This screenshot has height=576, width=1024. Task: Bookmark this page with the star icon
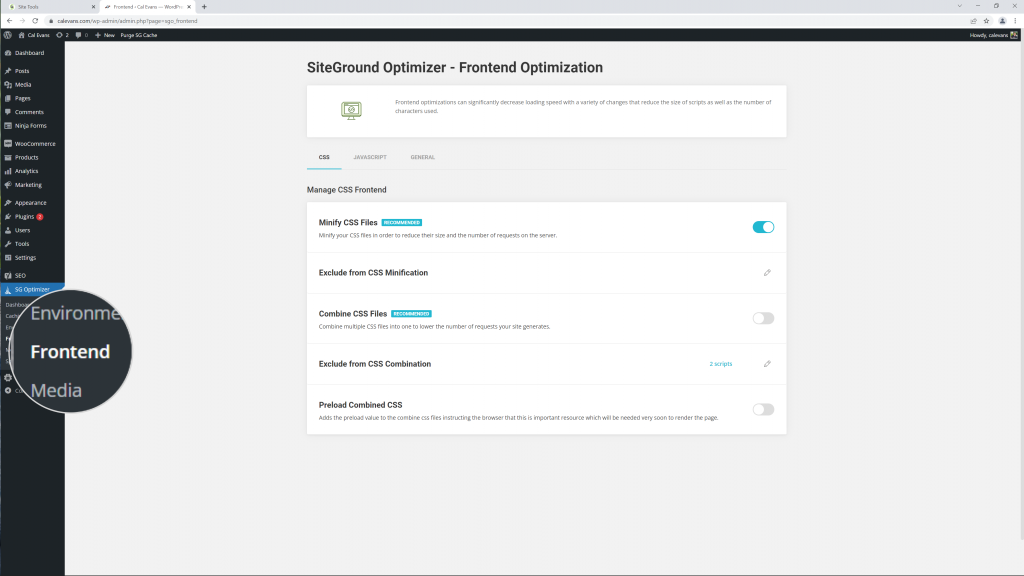[x=987, y=21]
